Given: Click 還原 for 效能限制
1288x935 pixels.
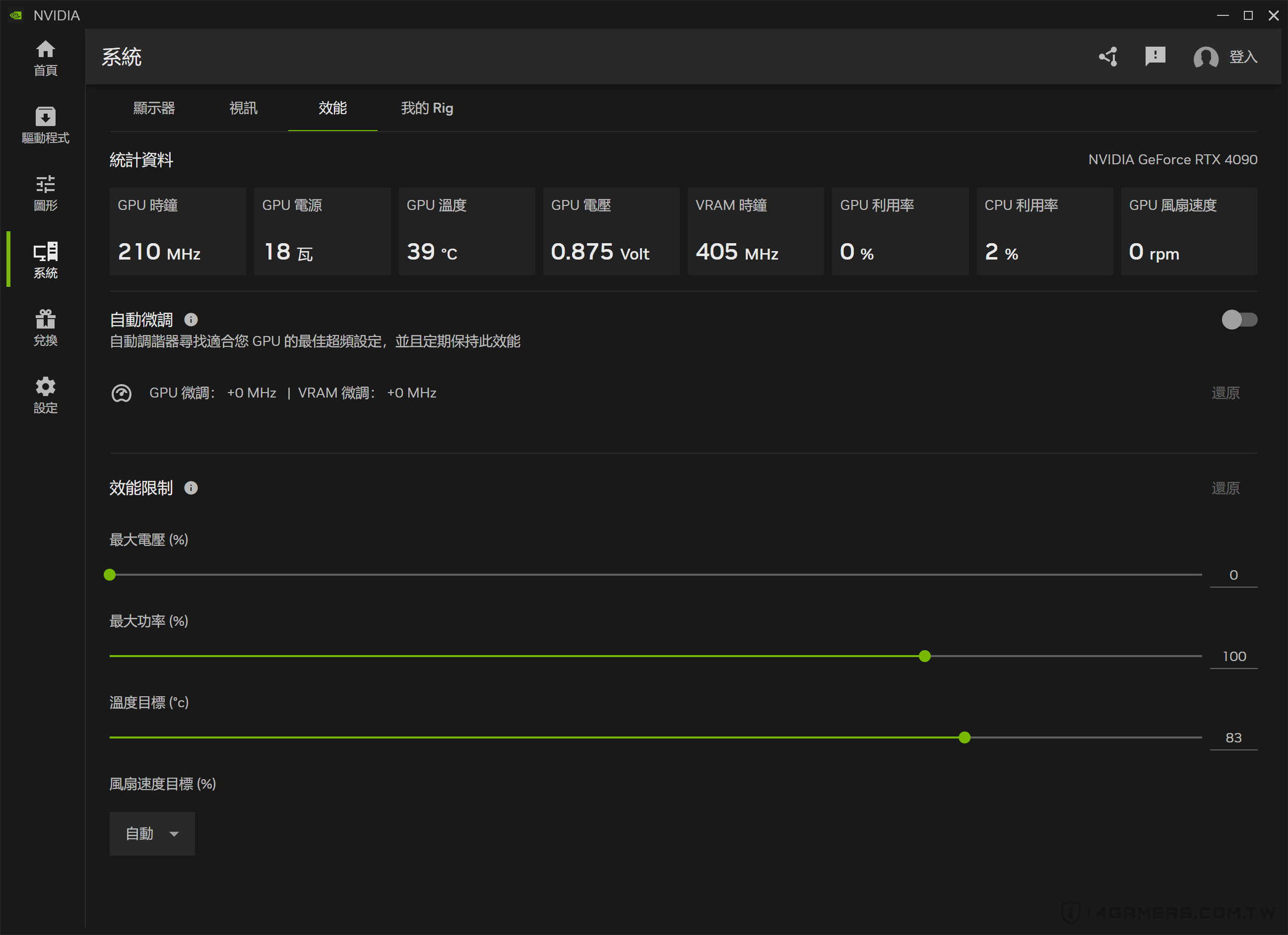Looking at the screenshot, I should (x=1225, y=488).
